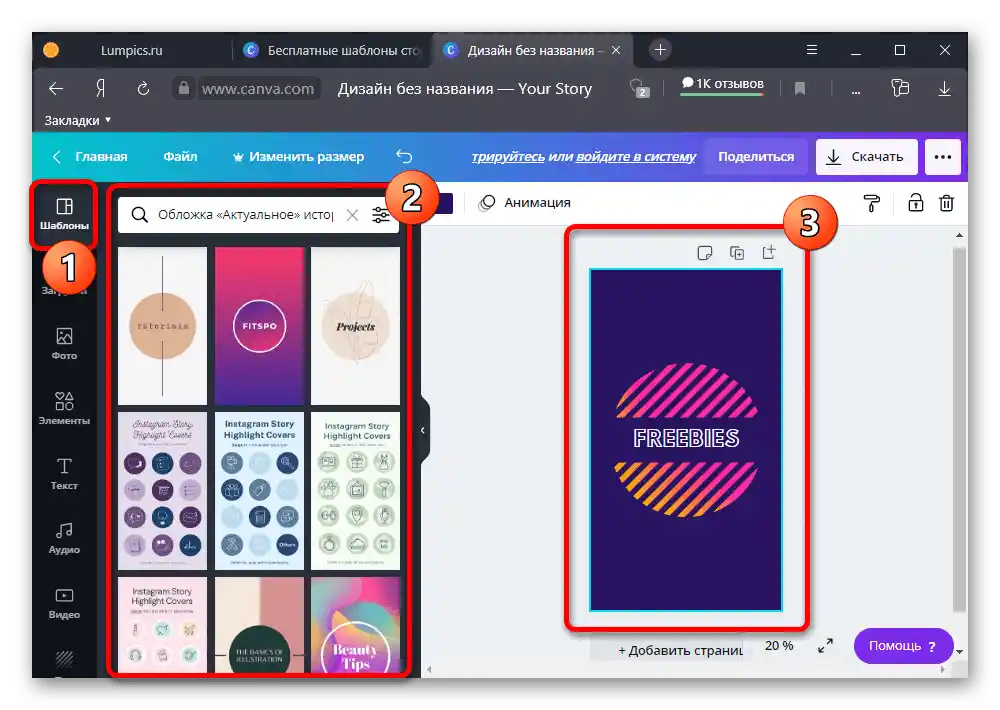Viewport: 1000px width, 710px height.
Task: Click Изменить размер resize option
Action: tap(298, 157)
